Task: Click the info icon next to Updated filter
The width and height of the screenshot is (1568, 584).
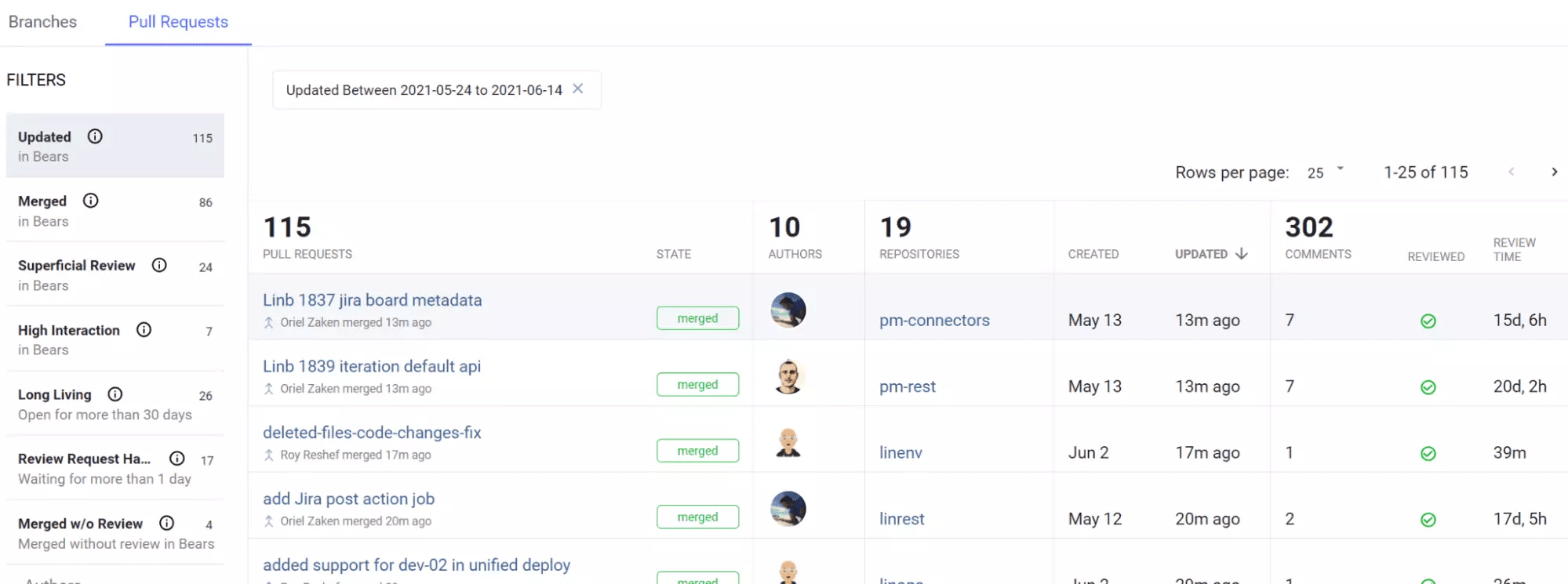Action: (94, 136)
